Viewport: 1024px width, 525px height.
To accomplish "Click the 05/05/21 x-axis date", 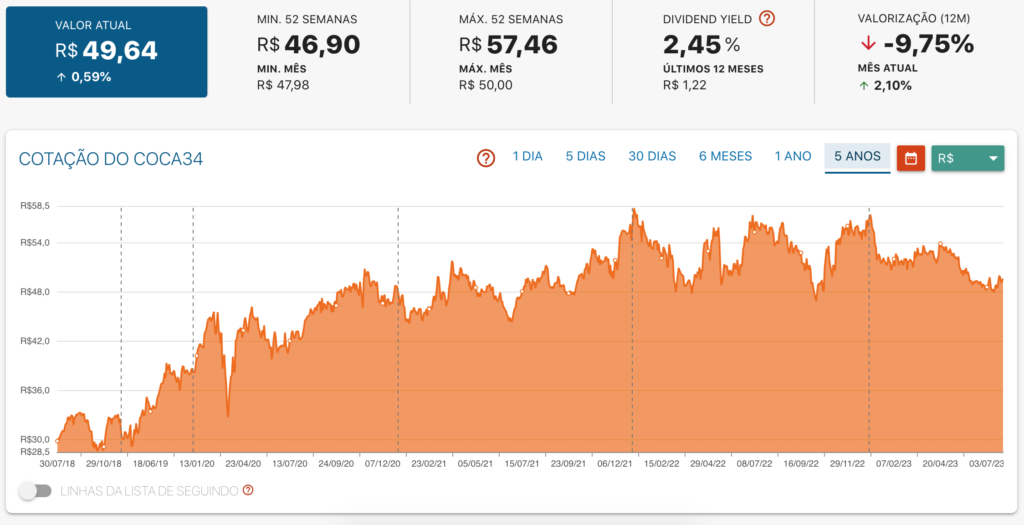I will click(475, 463).
